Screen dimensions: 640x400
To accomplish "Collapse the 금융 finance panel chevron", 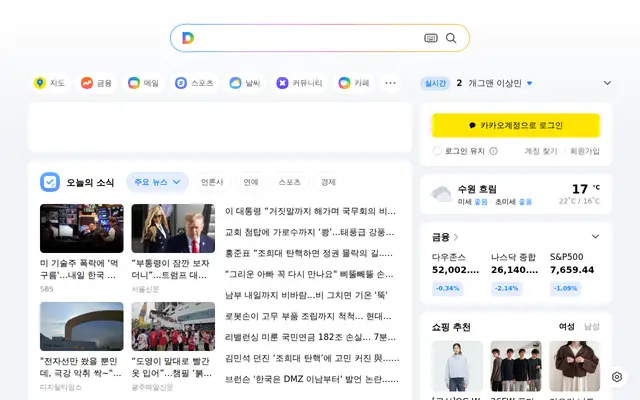I will tap(596, 236).
